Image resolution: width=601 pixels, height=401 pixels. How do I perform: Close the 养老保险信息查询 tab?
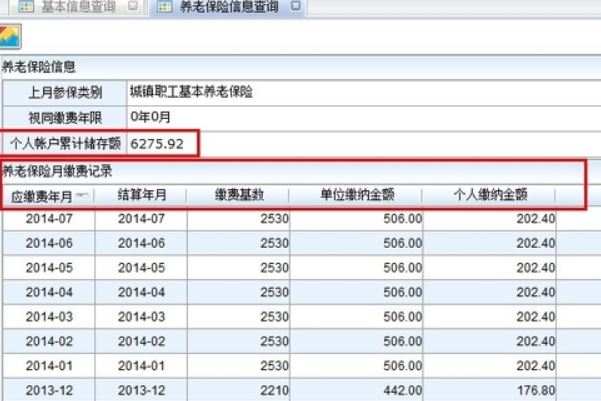(x=296, y=6)
